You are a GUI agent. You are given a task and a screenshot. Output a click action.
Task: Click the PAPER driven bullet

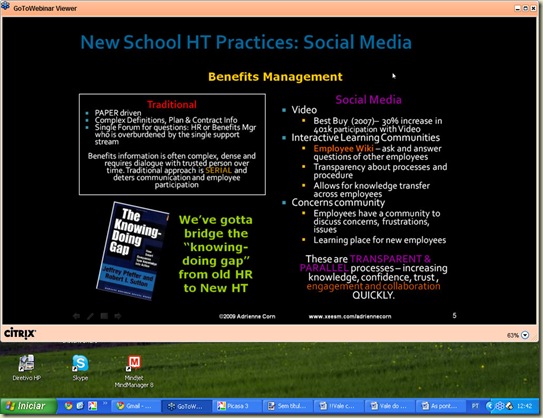pyautogui.click(x=118, y=113)
